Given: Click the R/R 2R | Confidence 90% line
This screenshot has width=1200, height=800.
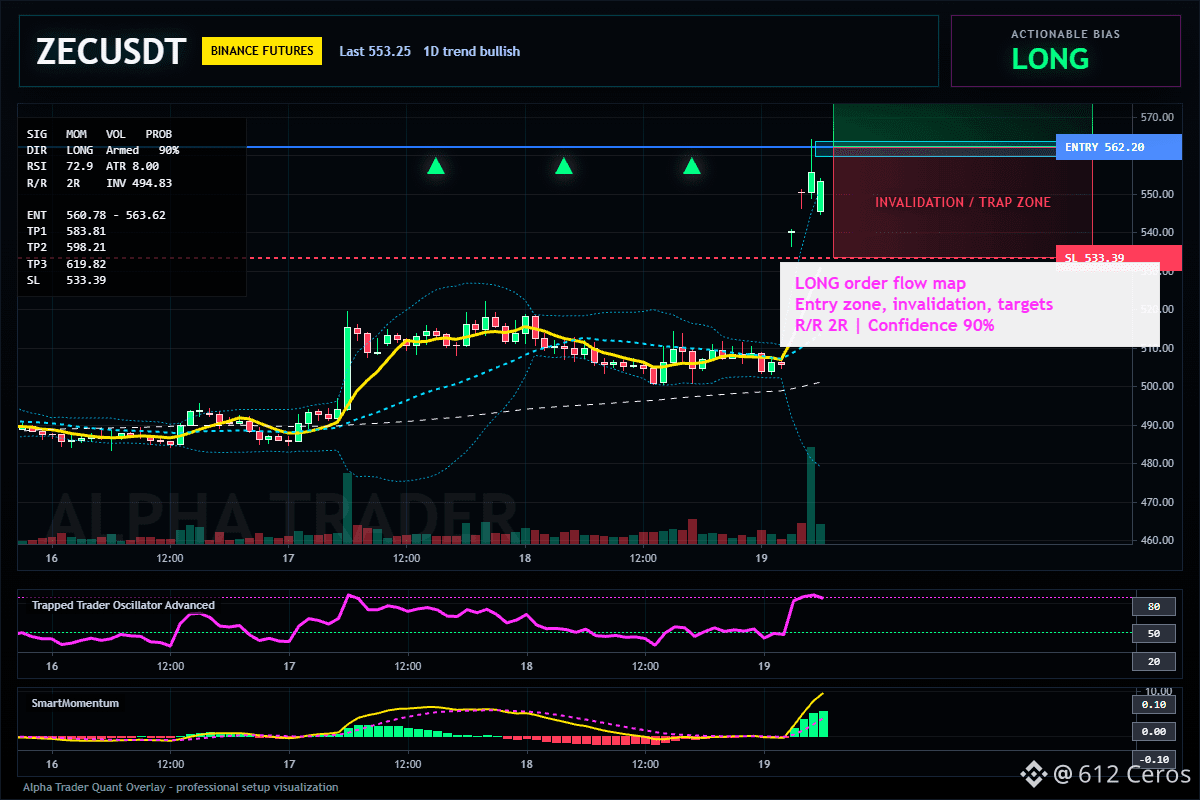Looking at the screenshot, I should click(x=894, y=325).
